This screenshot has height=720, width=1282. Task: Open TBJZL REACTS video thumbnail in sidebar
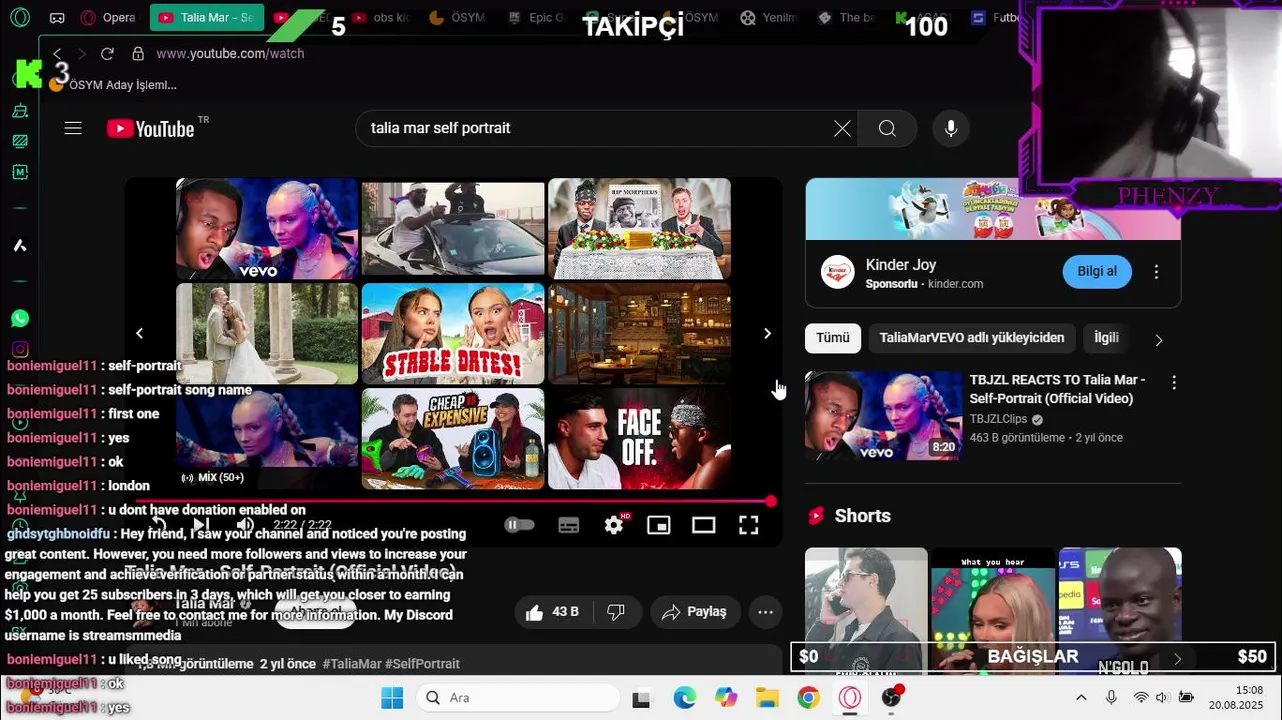[883, 416]
